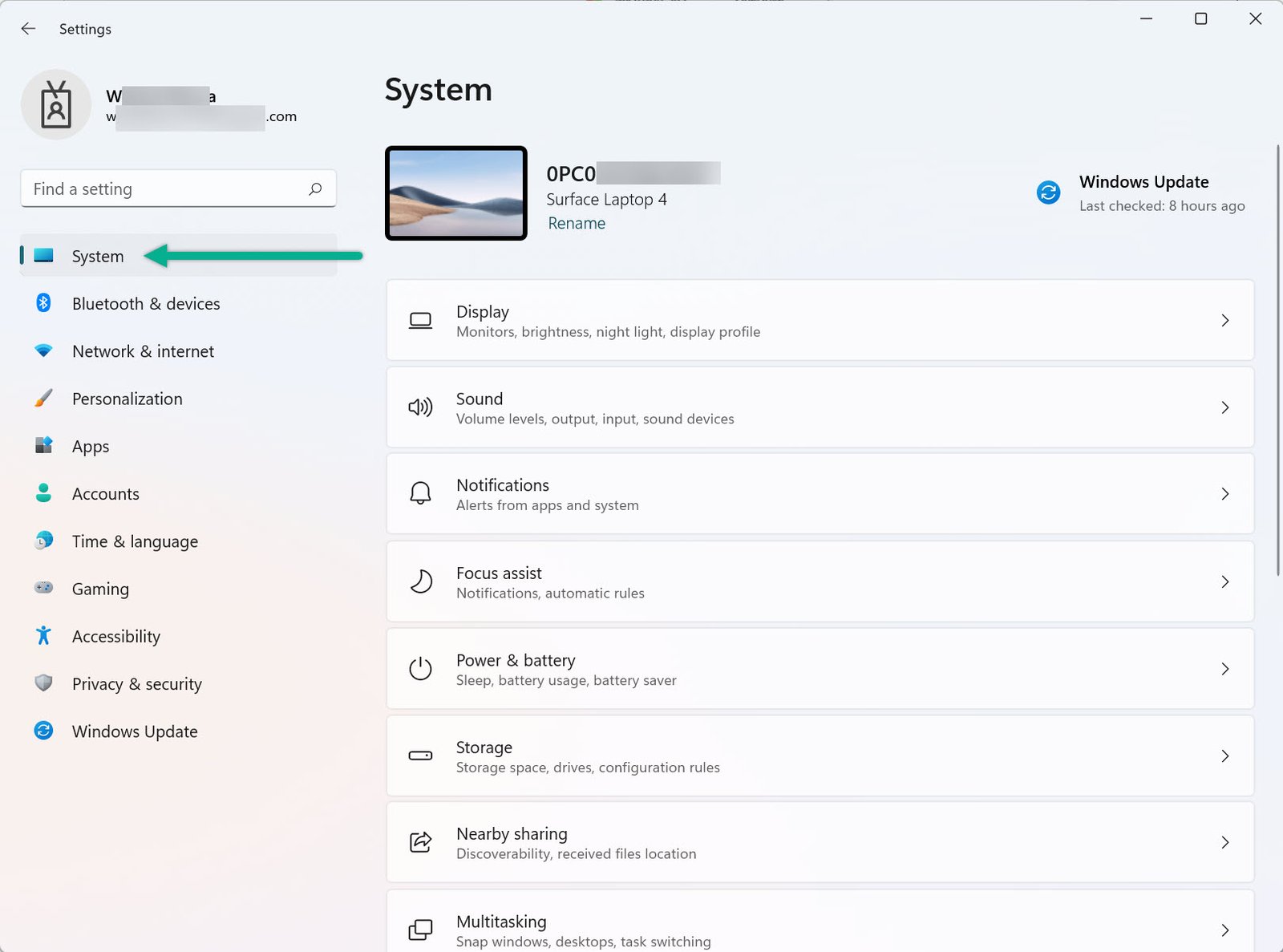The height and width of the screenshot is (952, 1283).
Task: Click the vertical scrollbar
Action: [1278, 359]
